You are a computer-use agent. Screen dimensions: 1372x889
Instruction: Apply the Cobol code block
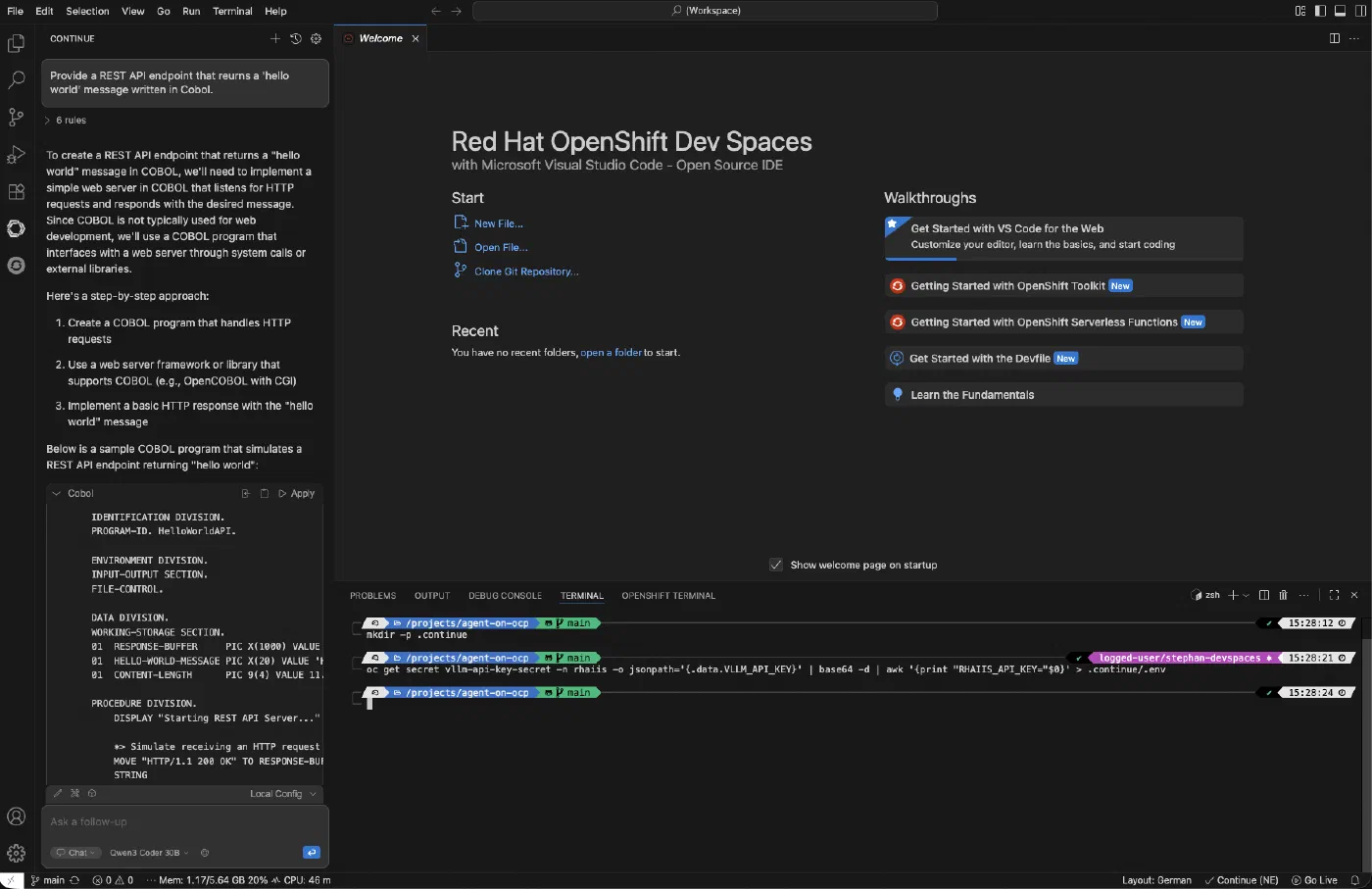coord(297,494)
